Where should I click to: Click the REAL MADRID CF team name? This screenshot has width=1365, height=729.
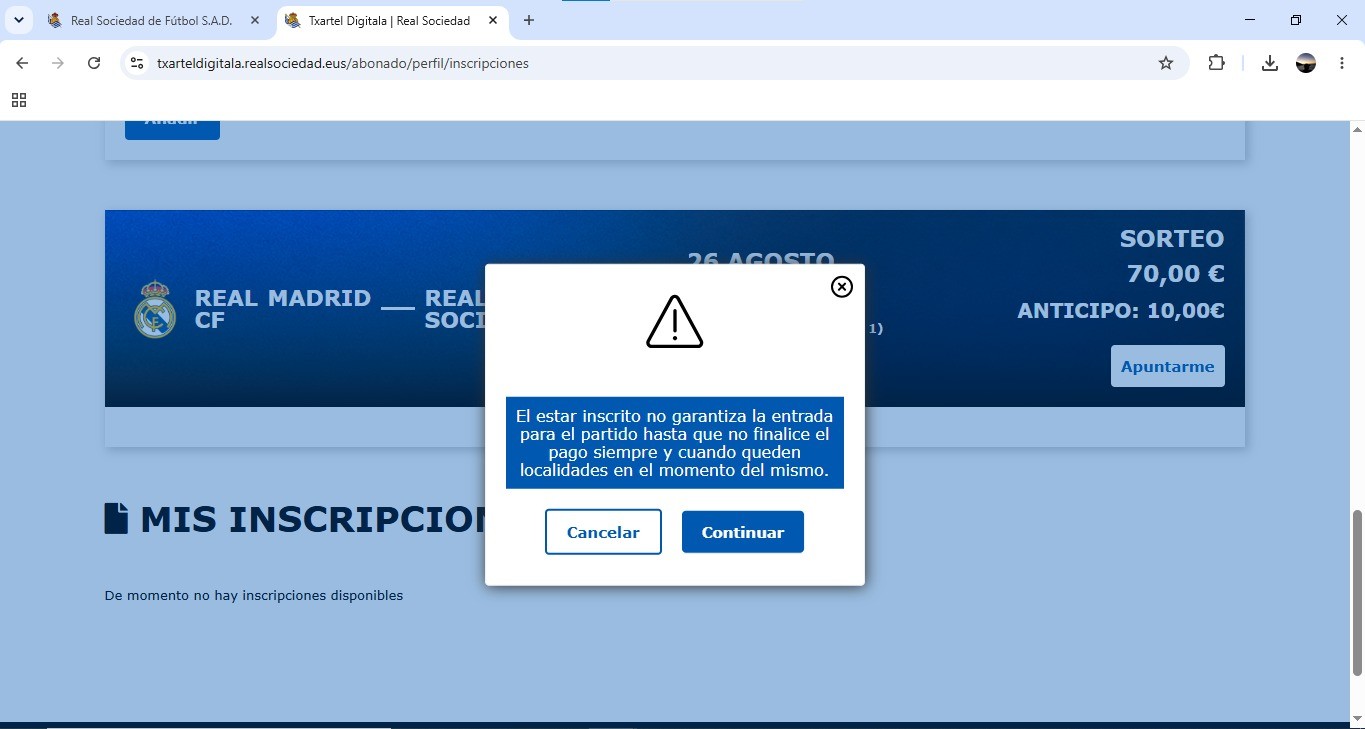(x=283, y=309)
